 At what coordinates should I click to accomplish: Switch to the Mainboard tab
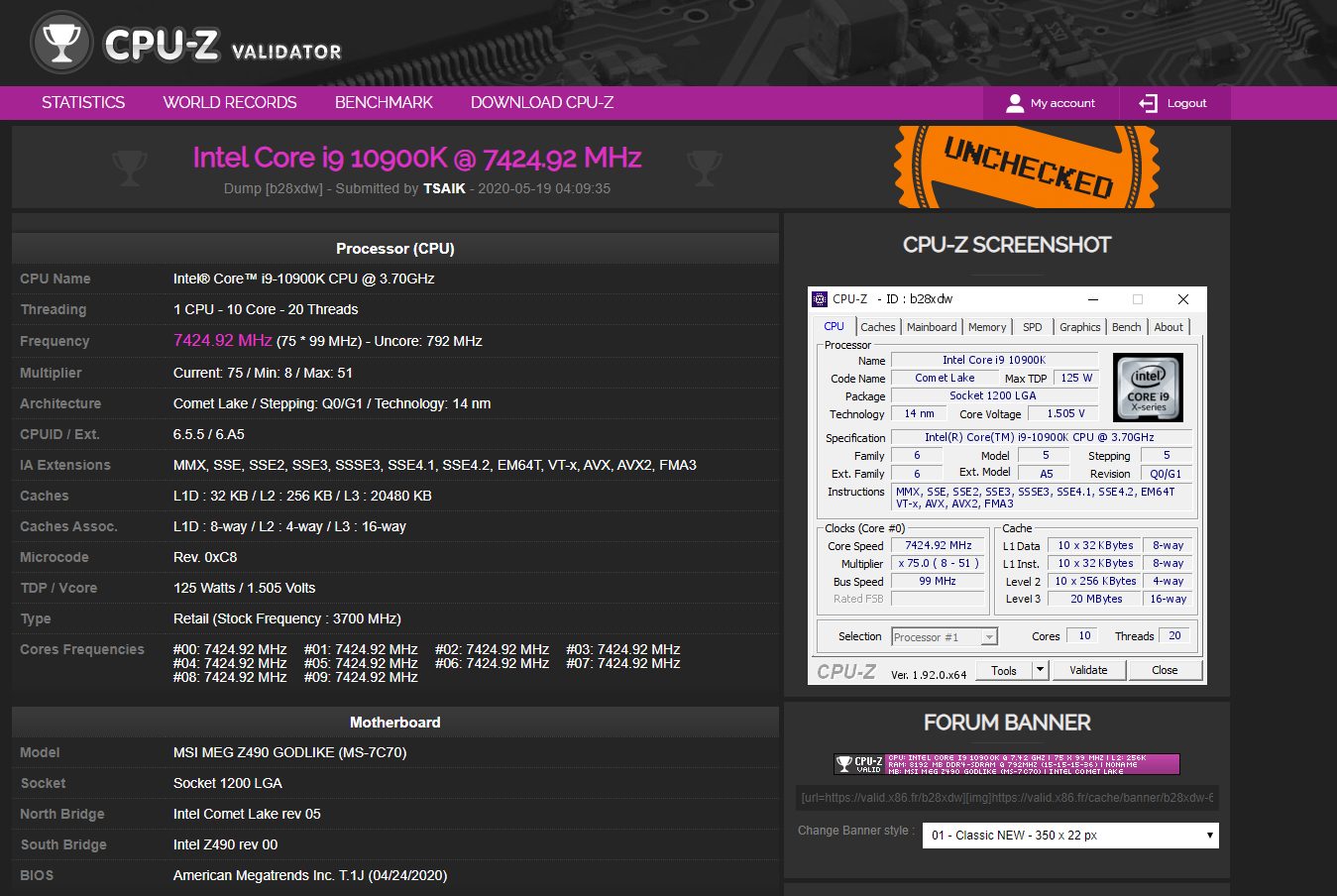click(932, 327)
